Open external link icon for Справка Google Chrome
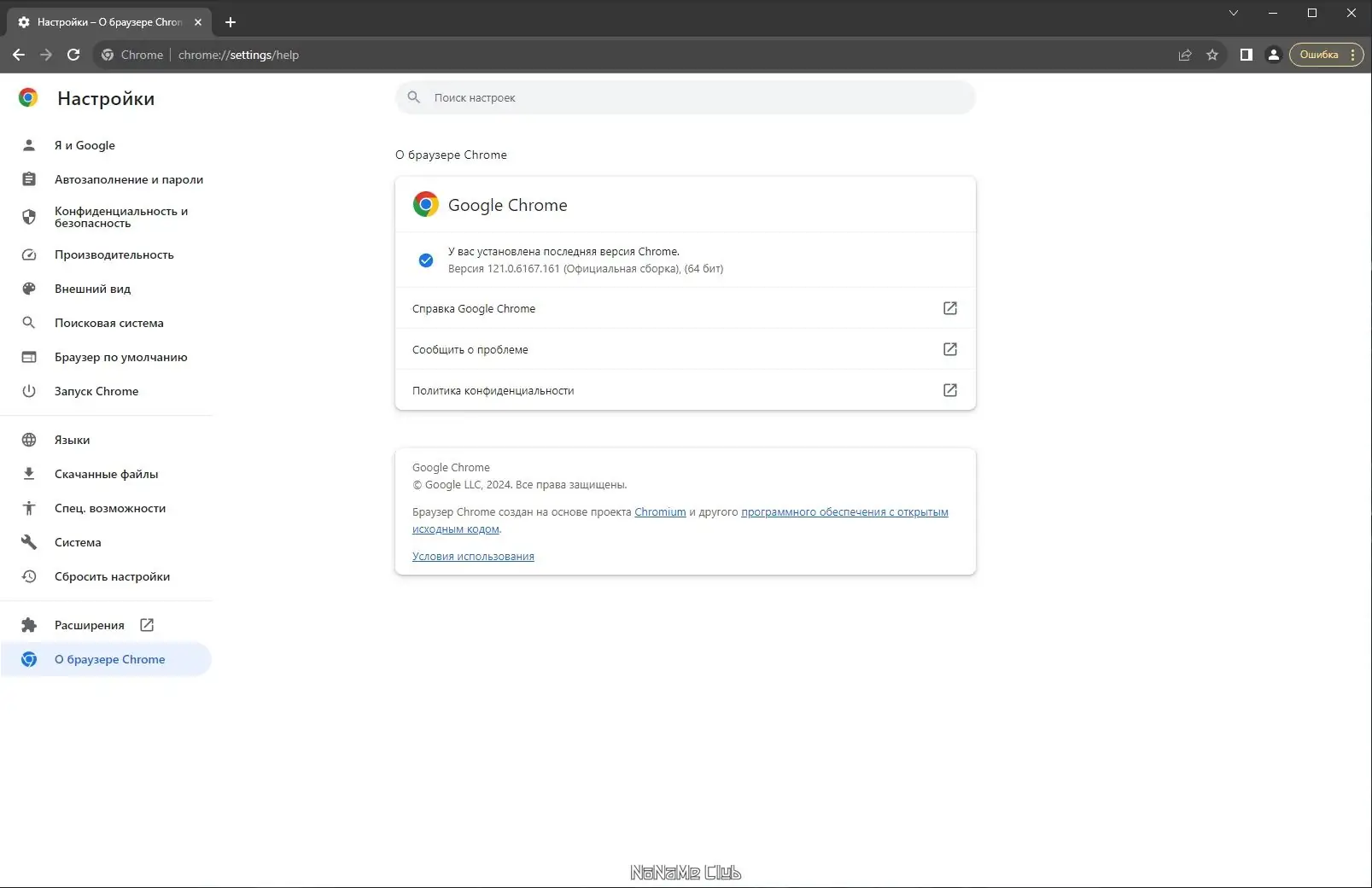 (949, 308)
